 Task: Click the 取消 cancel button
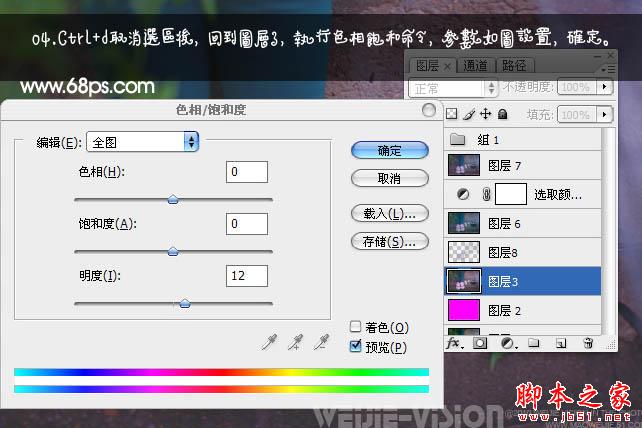coord(389,178)
